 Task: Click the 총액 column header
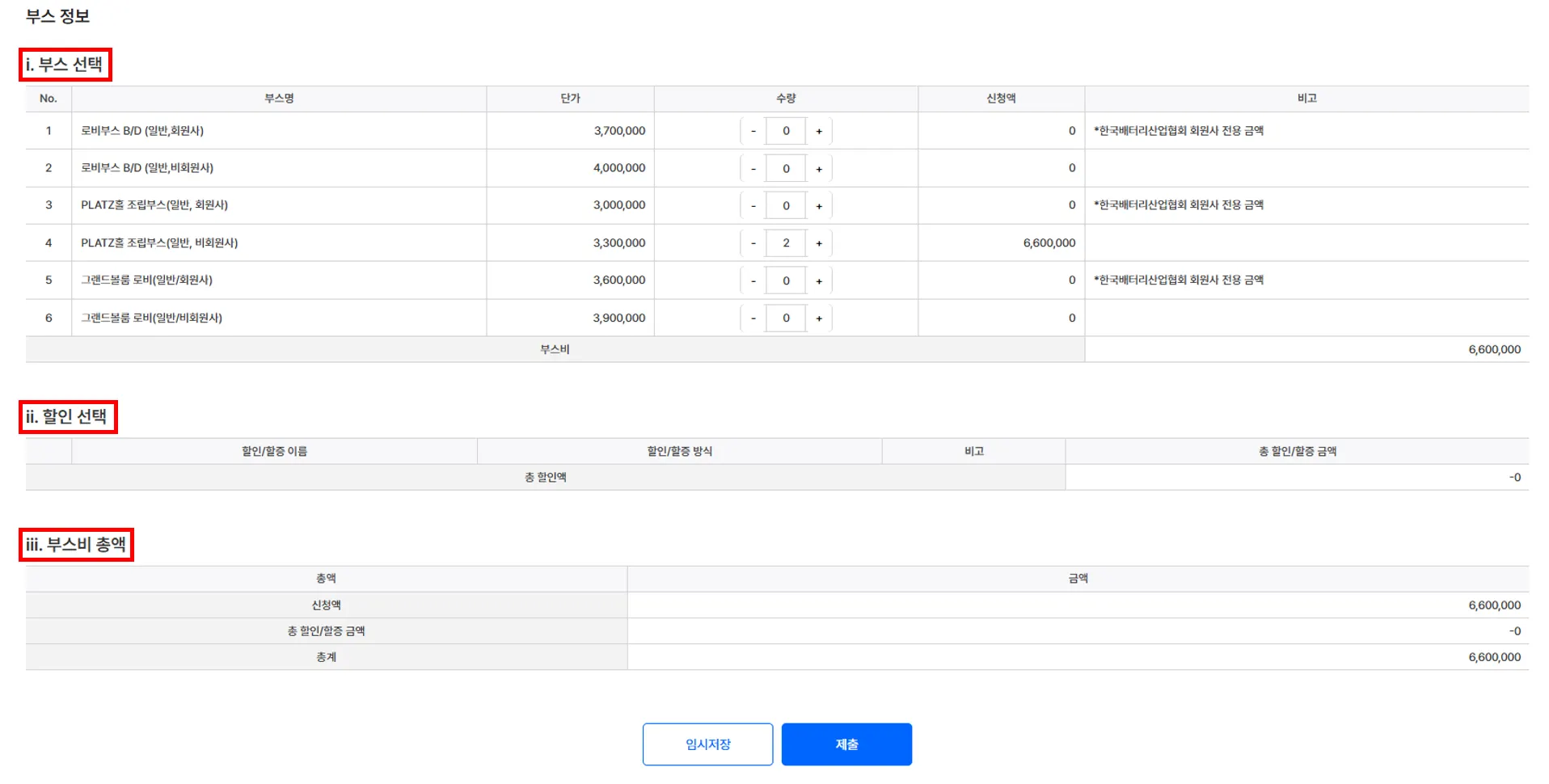(x=326, y=579)
